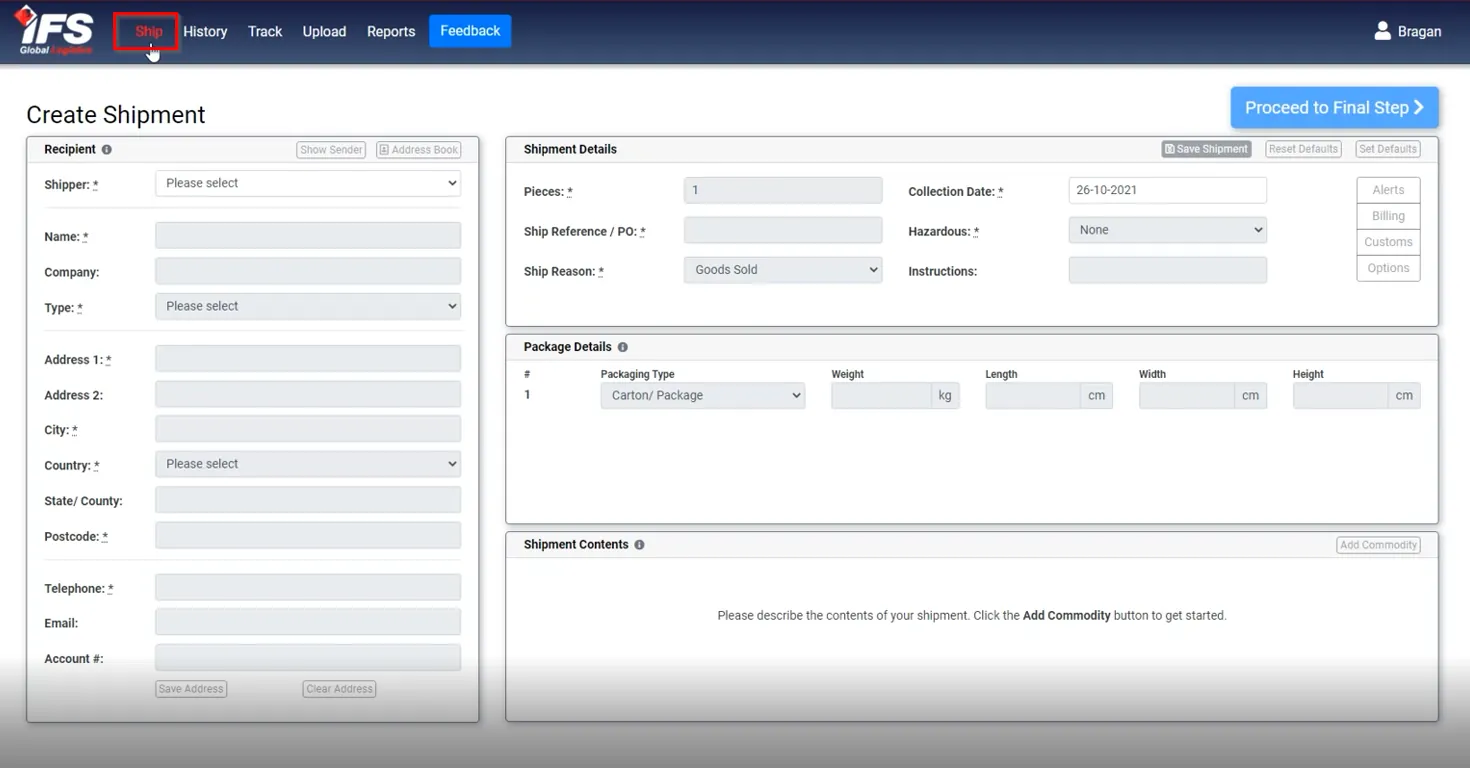Viewport: 1470px width, 768px height.
Task: Click the Collection Date field
Action: [1168, 190]
